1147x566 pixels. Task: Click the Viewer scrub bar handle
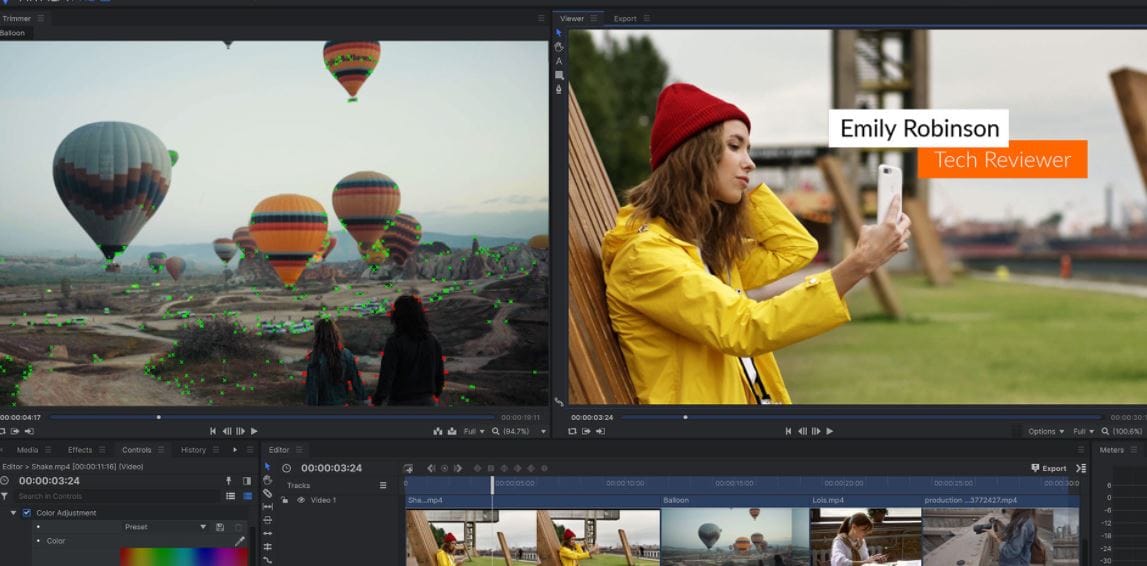pyautogui.click(x=685, y=418)
